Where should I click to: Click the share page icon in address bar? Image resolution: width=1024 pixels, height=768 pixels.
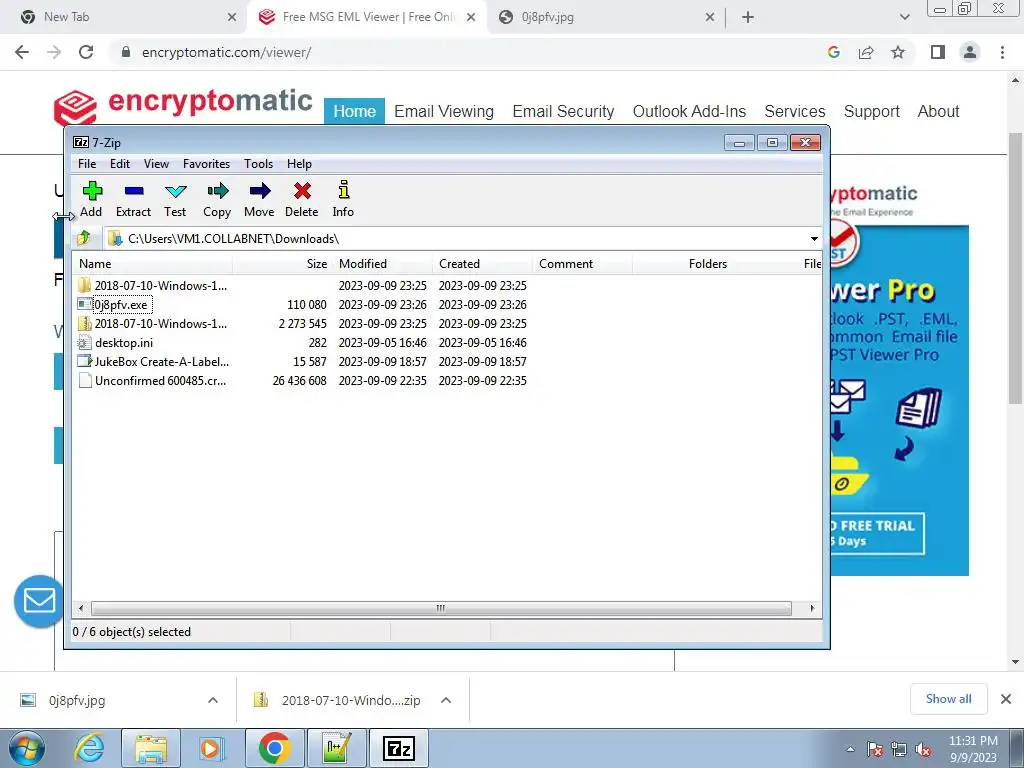pyautogui.click(x=866, y=52)
